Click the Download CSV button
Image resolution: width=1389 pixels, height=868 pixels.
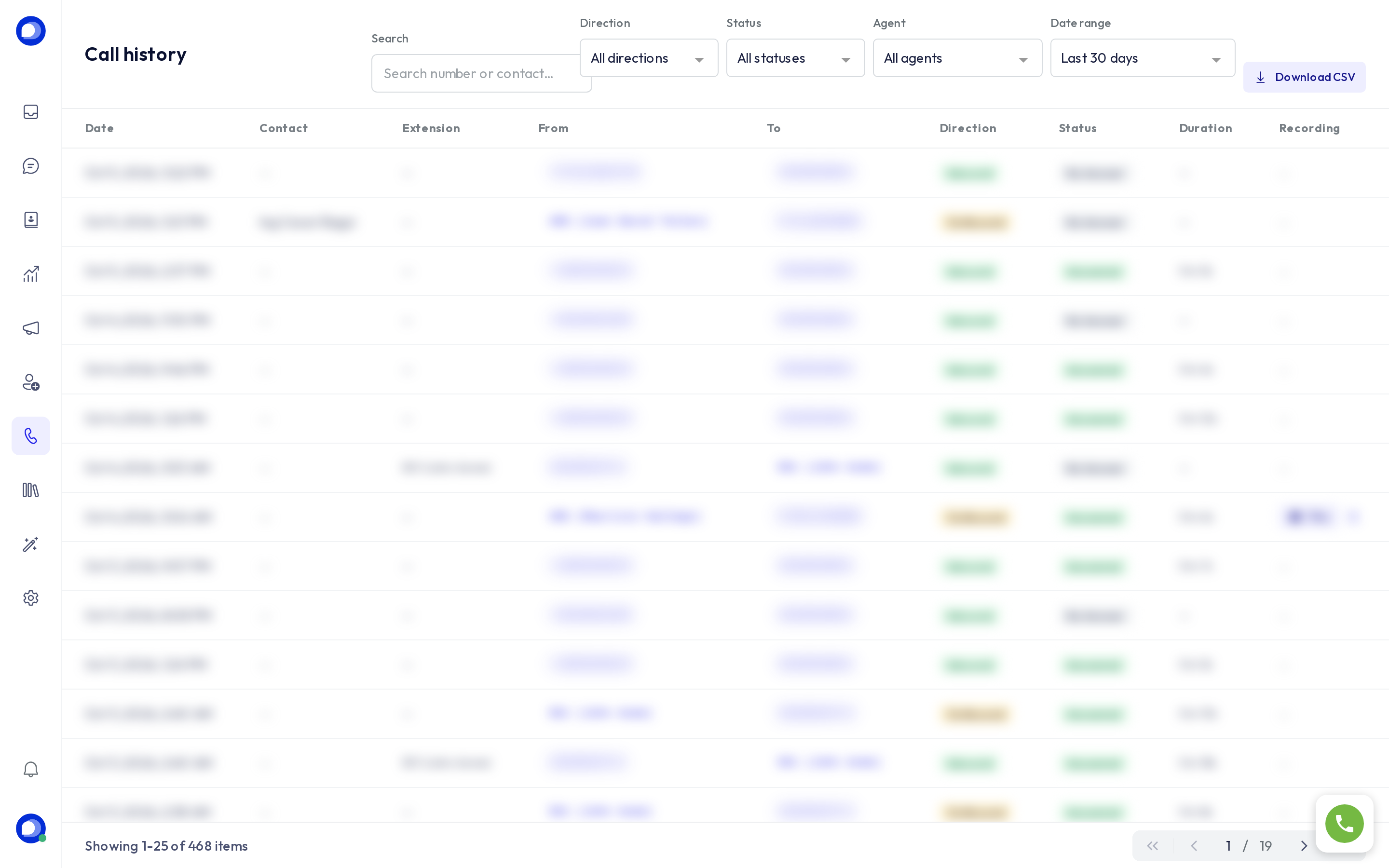(x=1304, y=77)
